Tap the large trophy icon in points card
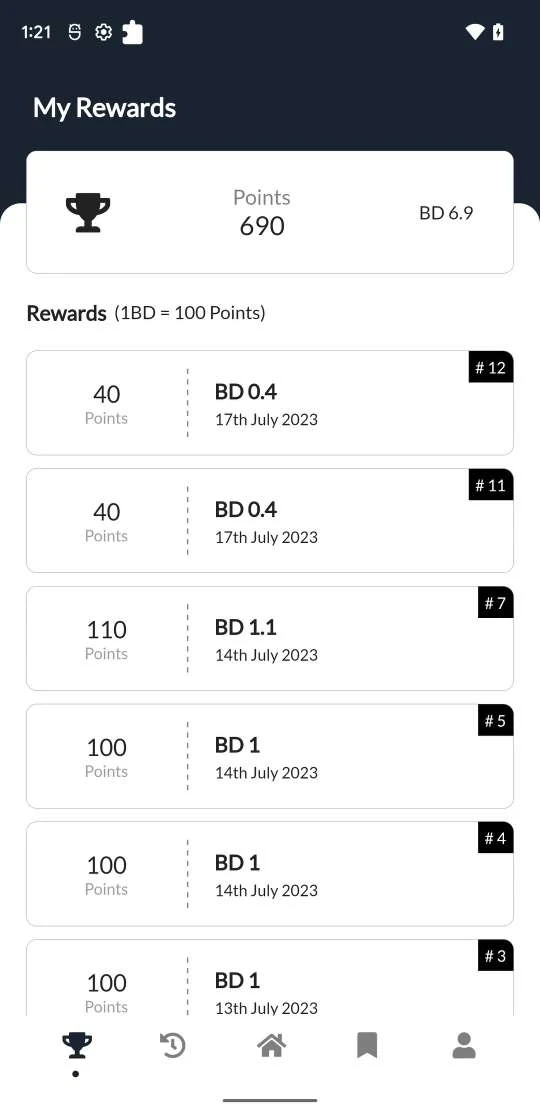Screen dimensions: 540x1110 coord(88,212)
